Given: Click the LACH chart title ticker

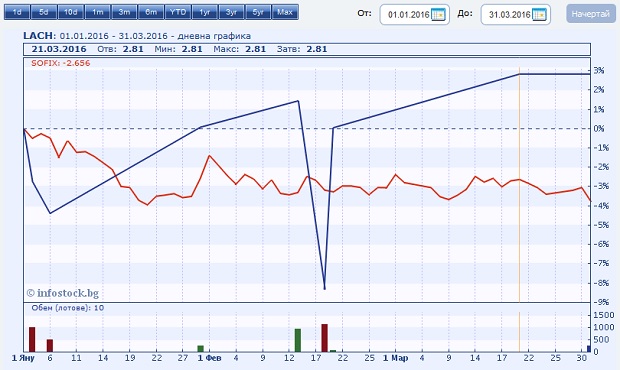Looking at the screenshot, I should click(x=39, y=36).
